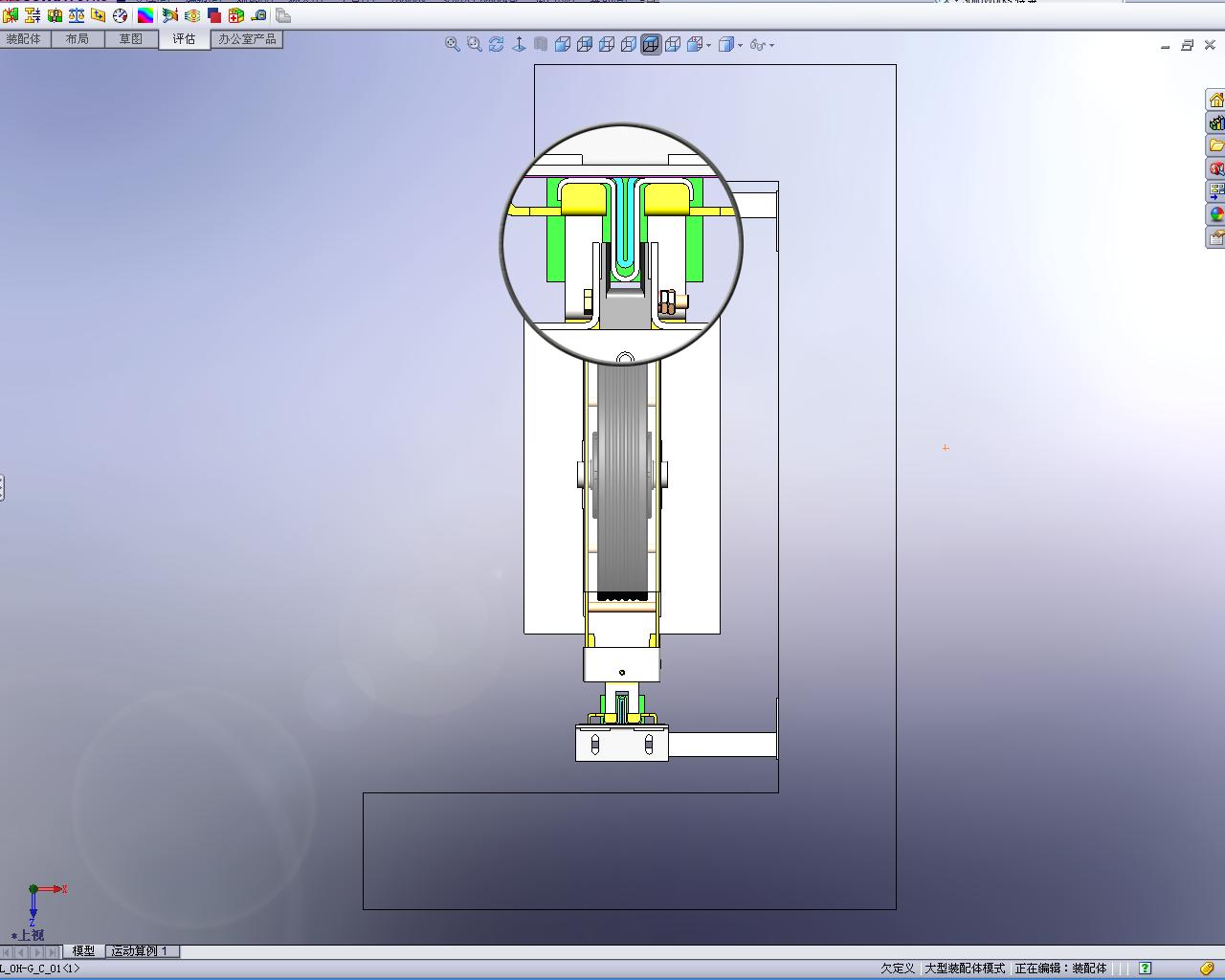Expand the display cube dropdown arrow
This screenshot has width=1225, height=980.
pyautogui.click(x=740, y=45)
